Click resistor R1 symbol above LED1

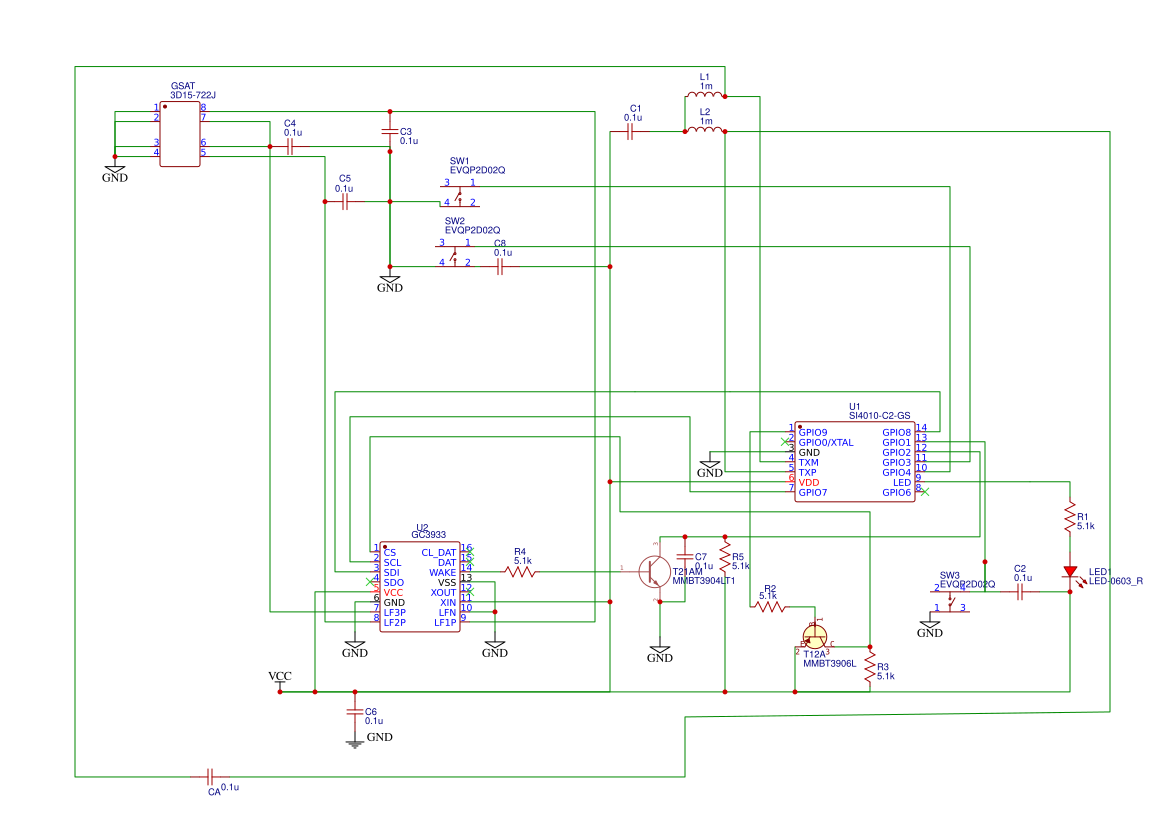click(x=1070, y=516)
